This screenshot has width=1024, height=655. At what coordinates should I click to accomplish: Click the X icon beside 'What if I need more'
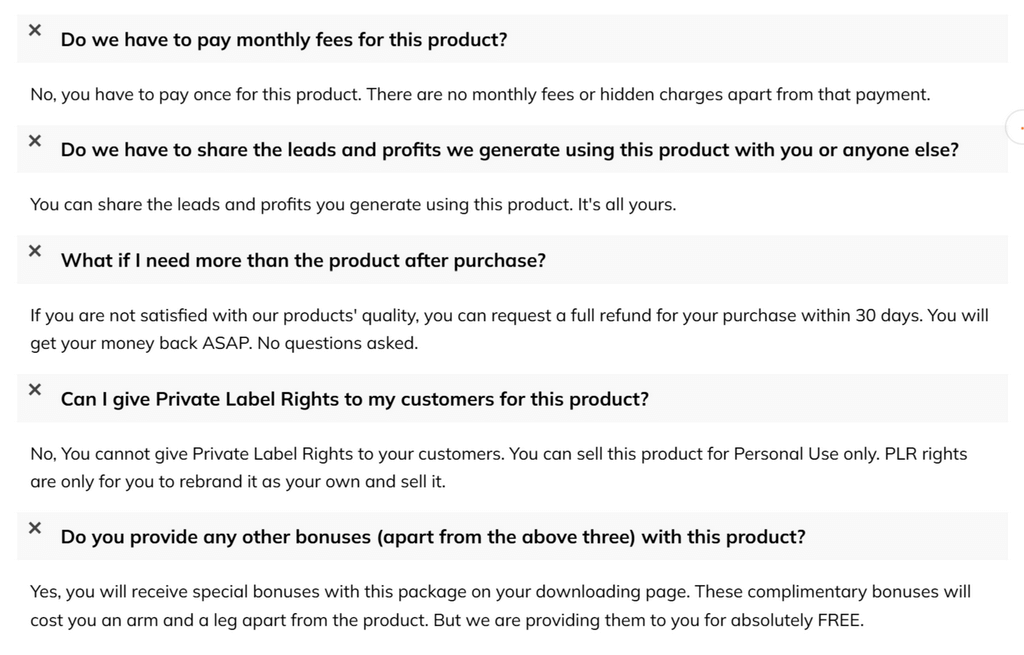pyautogui.click(x=35, y=251)
